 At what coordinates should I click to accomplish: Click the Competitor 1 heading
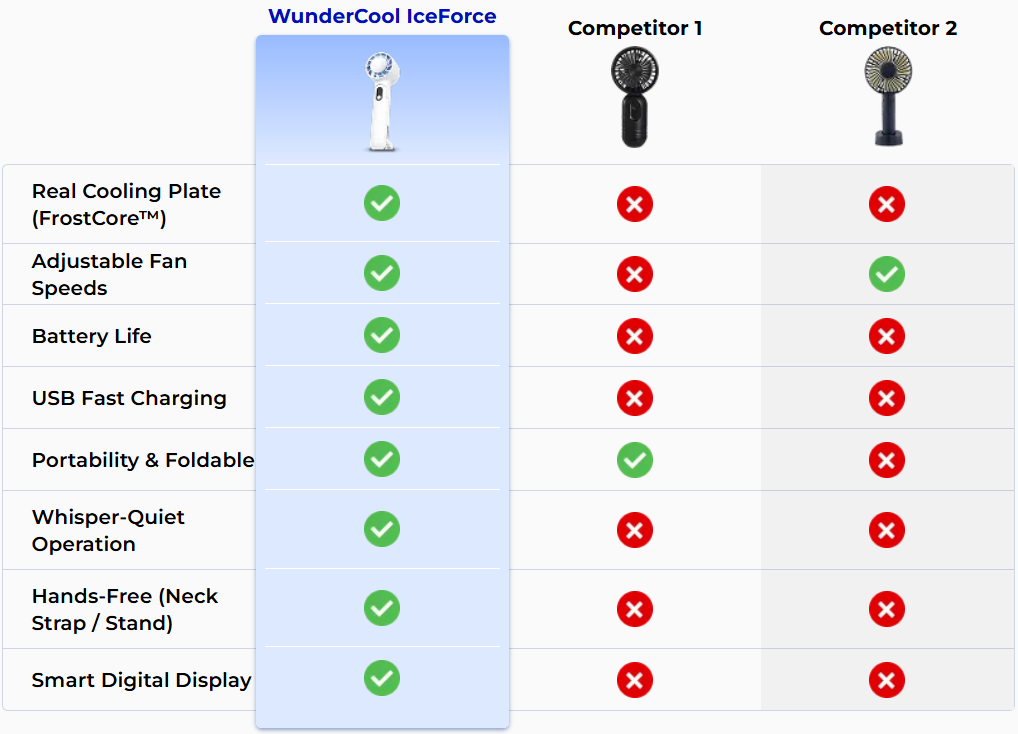click(634, 28)
